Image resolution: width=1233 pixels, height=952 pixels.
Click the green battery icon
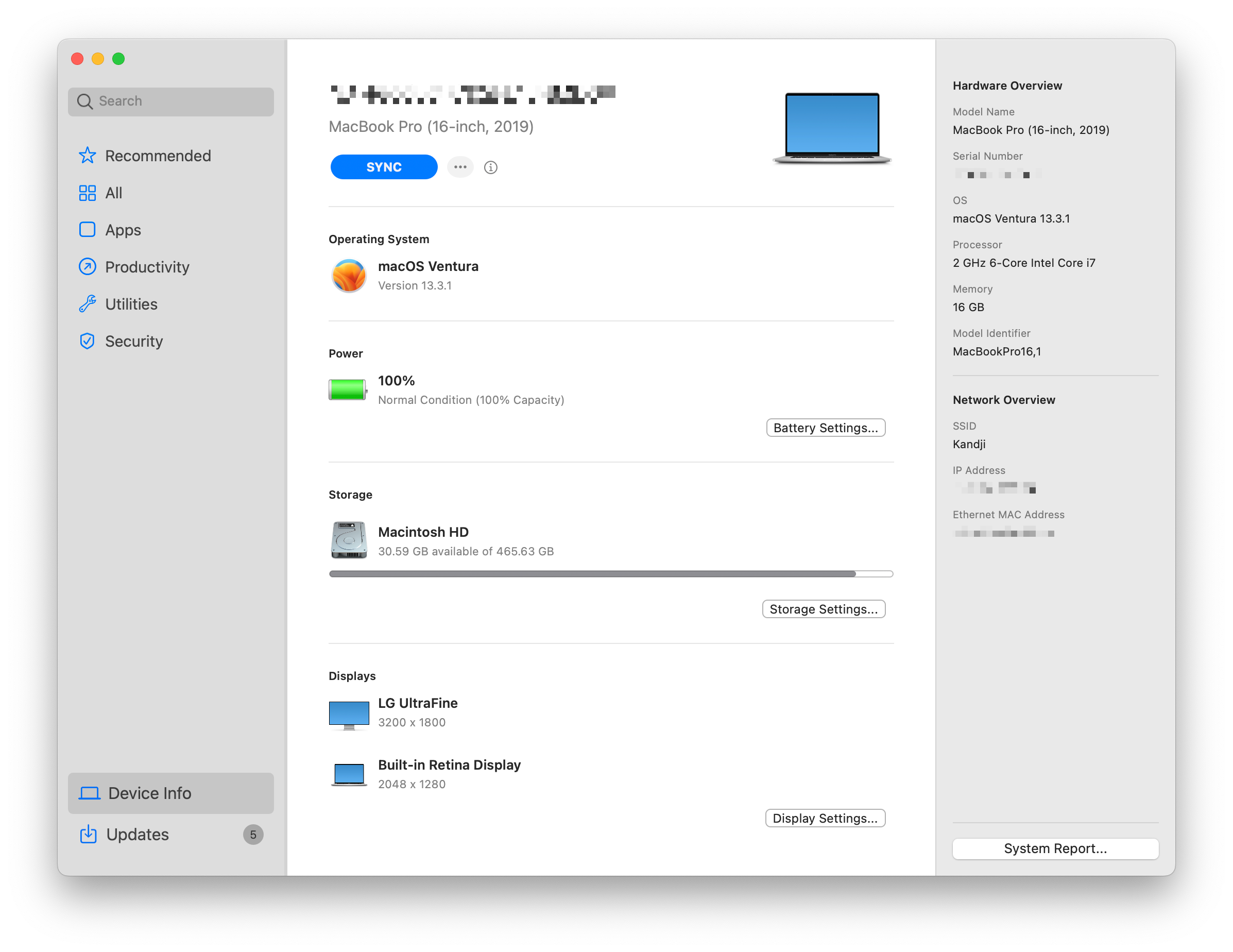point(347,389)
